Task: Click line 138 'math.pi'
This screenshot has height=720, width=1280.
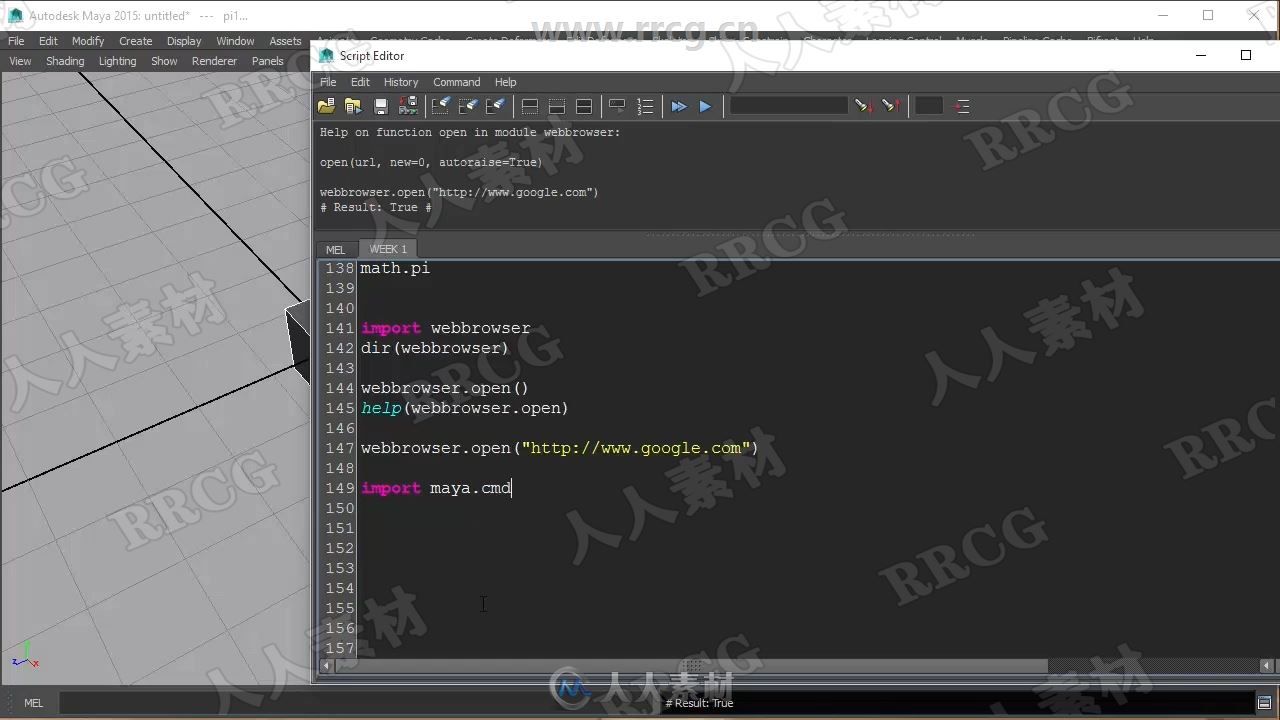Action: [x=395, y=268]
